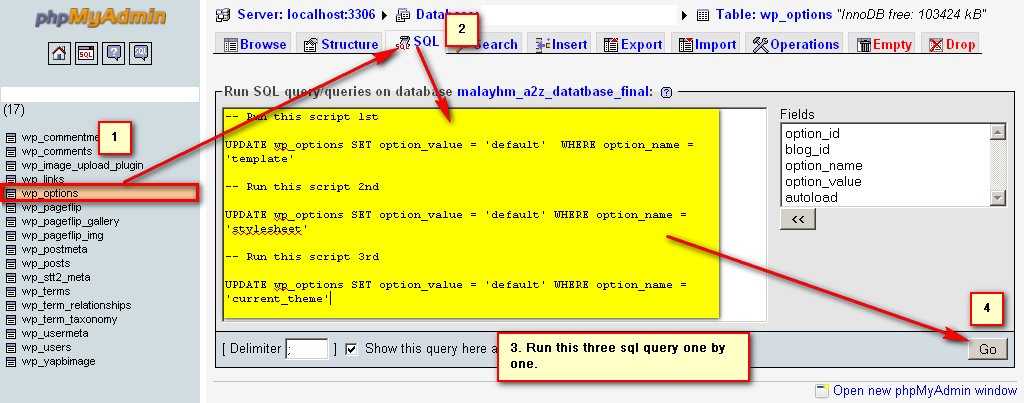Image resolution: width=1024 pixels, height=403 pixels.
Task: Click the table icon beside wp_pageflip
Action: 10,207
